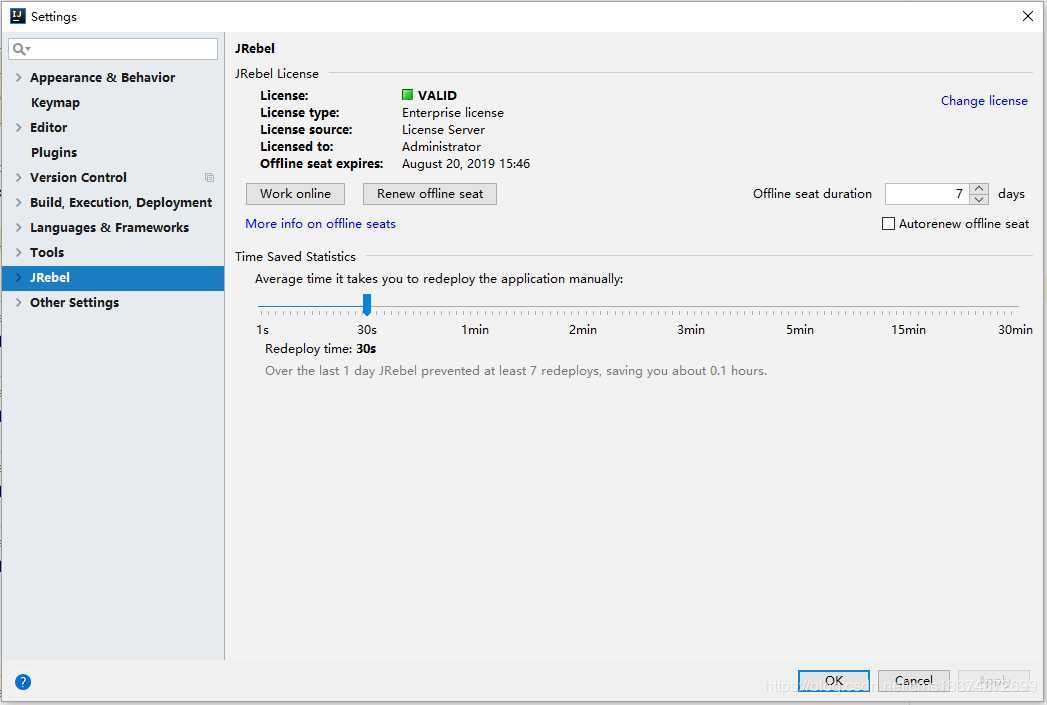Image resolution: width=1047 pixels, height=705 pixels.
Task: Select JRebel in the settings sidebar
Action: tap(50, 278)
